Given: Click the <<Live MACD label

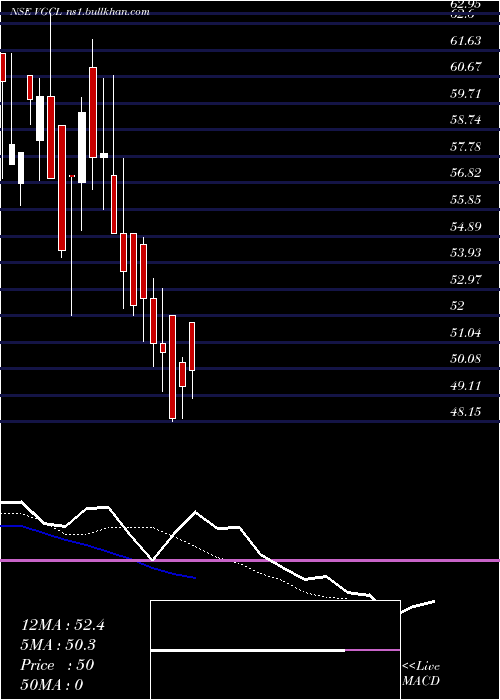Looking at the screenshot, I should pyautogui.click(x=421, y=674).
